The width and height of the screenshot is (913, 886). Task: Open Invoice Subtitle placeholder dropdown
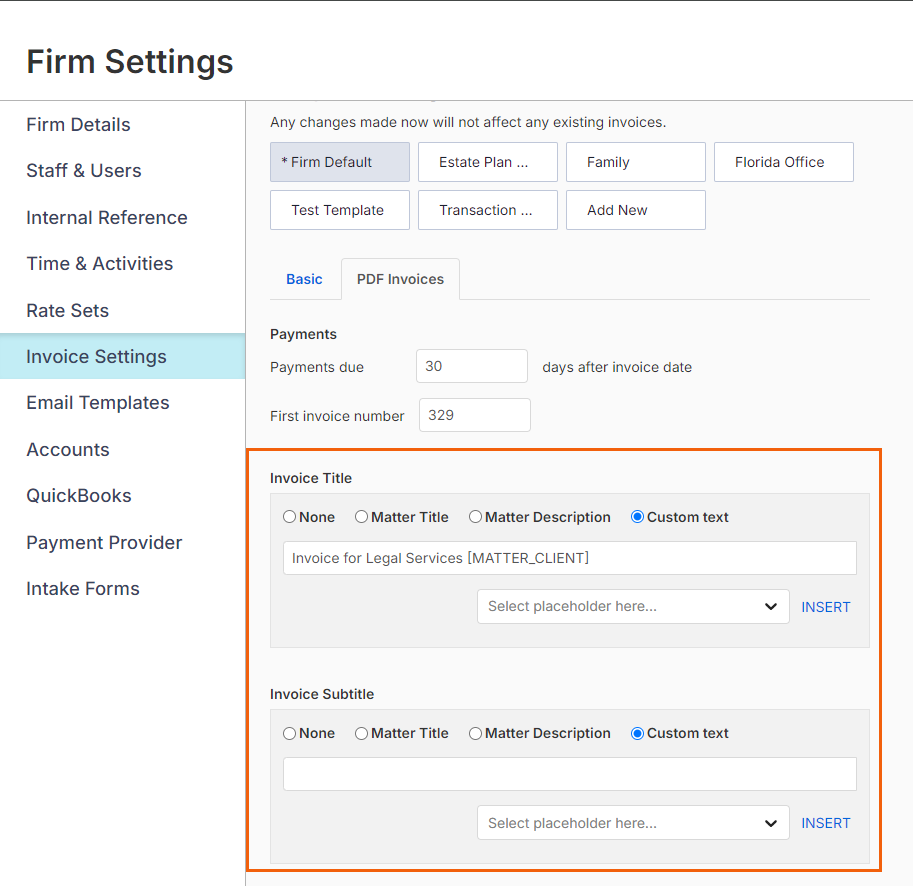tap(633, 823)
